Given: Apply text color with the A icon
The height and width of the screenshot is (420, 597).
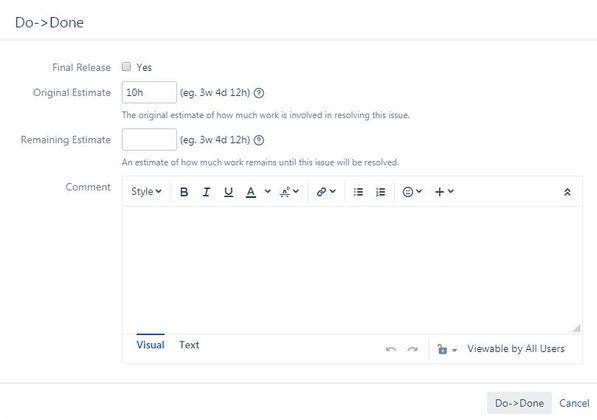Looking at the screenshot, I should 251,192.
